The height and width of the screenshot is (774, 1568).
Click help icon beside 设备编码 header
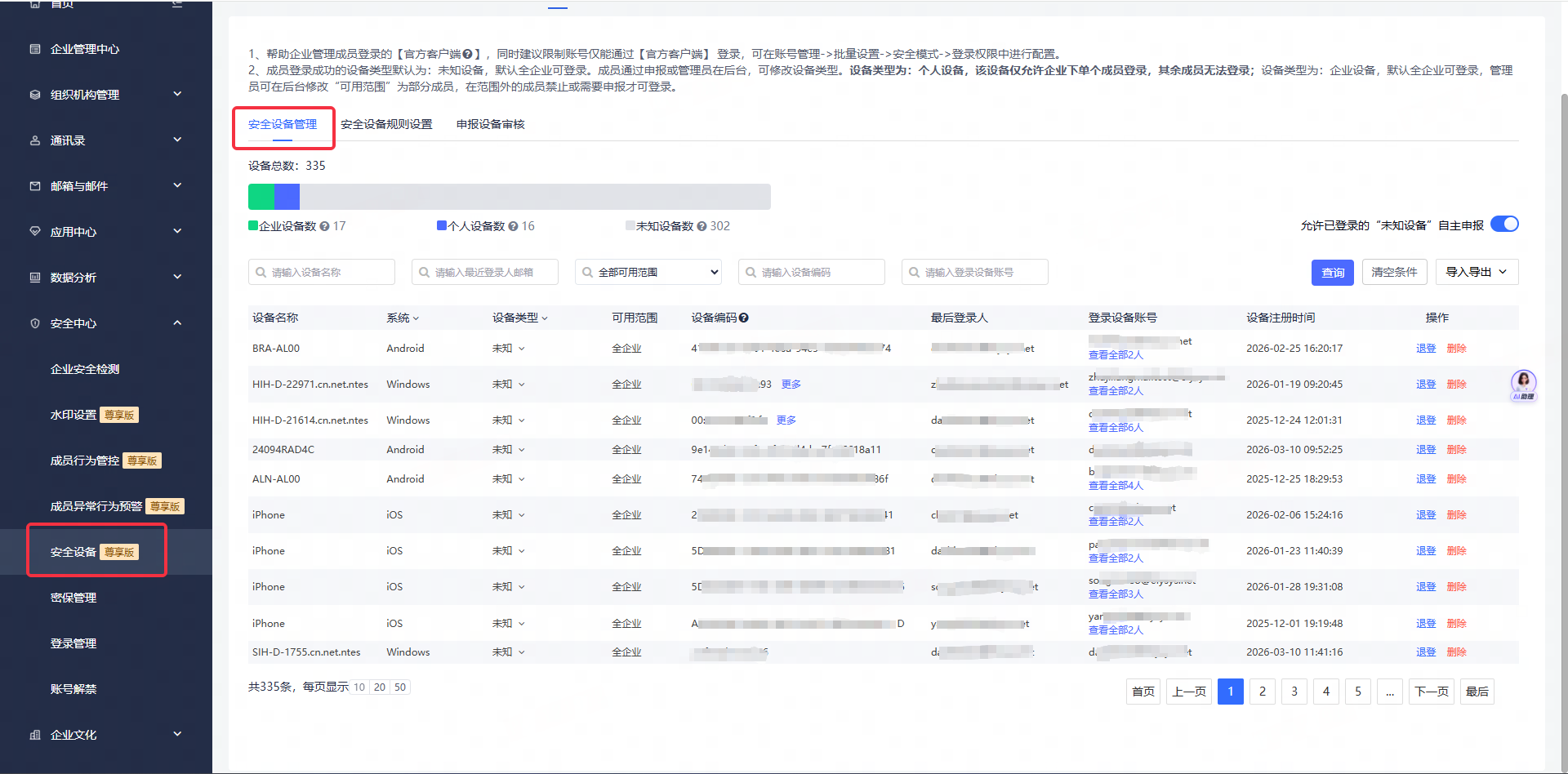744,318
